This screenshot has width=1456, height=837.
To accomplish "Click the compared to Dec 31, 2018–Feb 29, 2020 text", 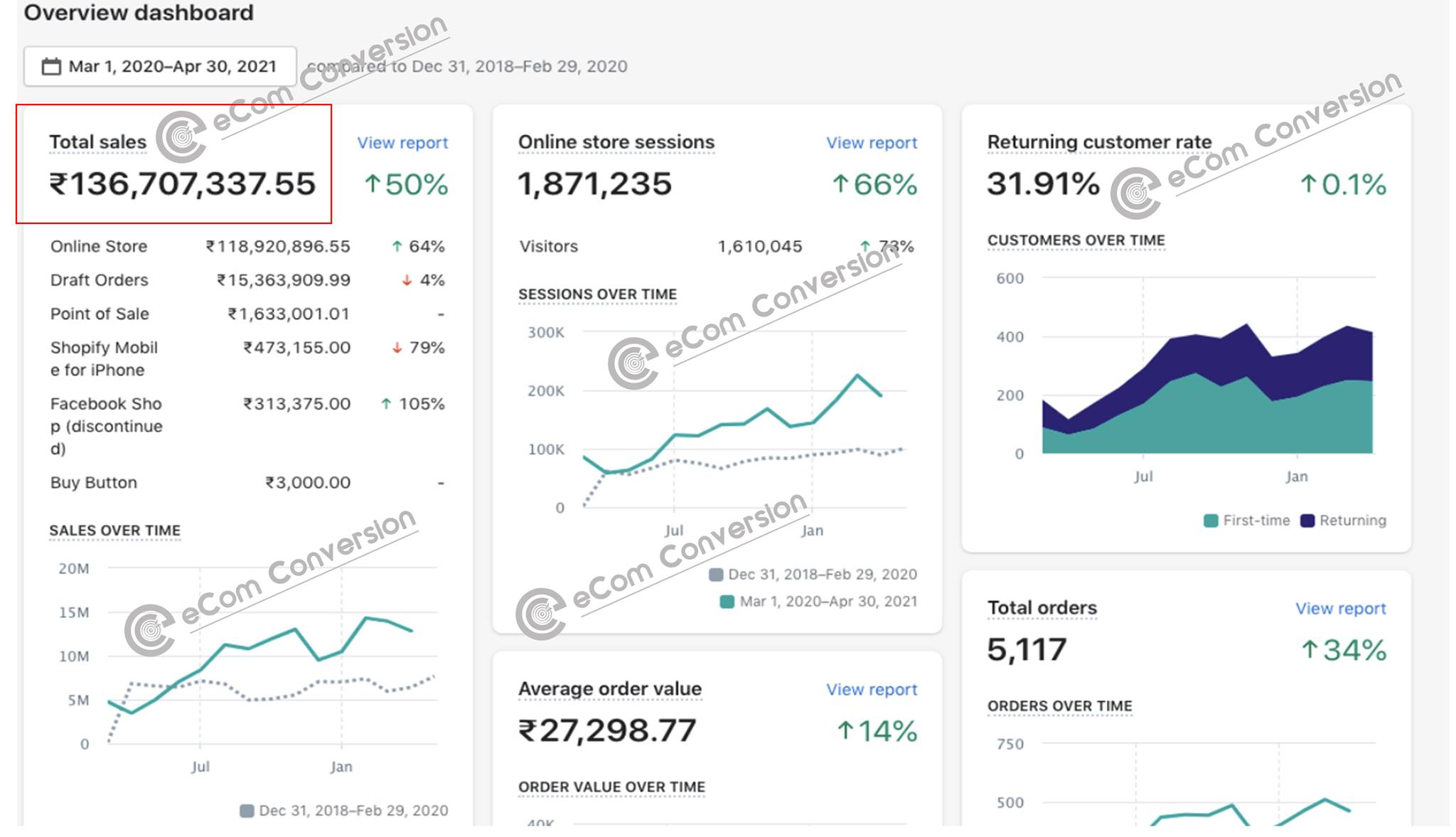I will pyautogui.click(x=467, y=66).
